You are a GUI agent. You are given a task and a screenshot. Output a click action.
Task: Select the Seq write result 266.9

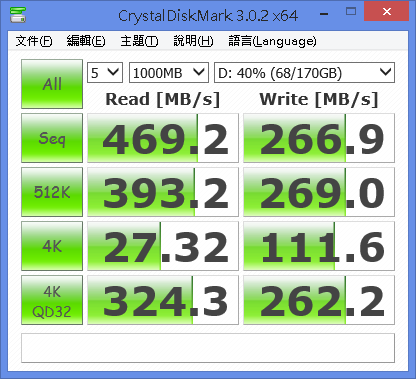point(319,138)
